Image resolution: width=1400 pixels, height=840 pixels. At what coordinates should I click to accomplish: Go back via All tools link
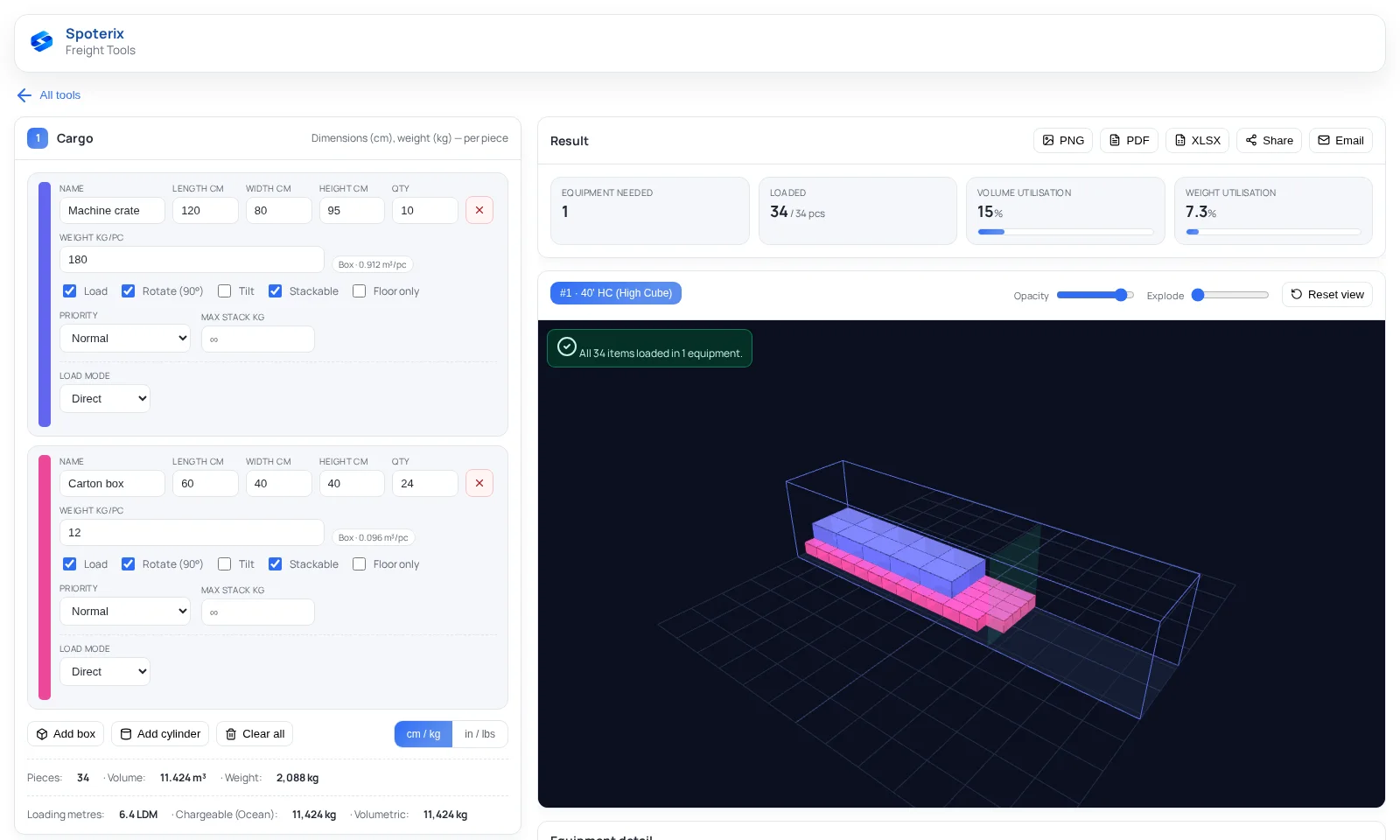coord(49,95)
